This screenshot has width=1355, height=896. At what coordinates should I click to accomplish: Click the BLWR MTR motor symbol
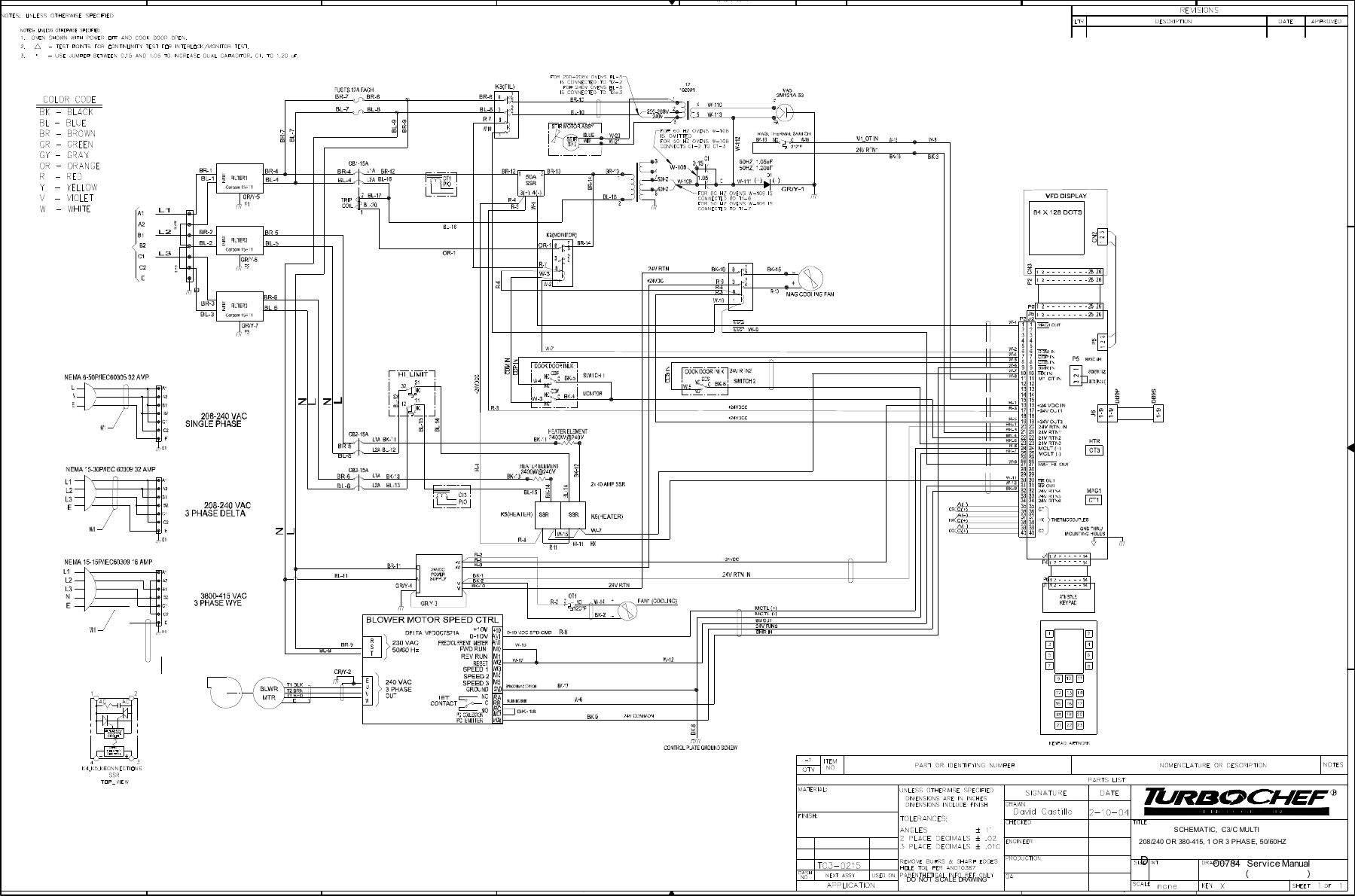pyautogui.click(x=269, y=693)
